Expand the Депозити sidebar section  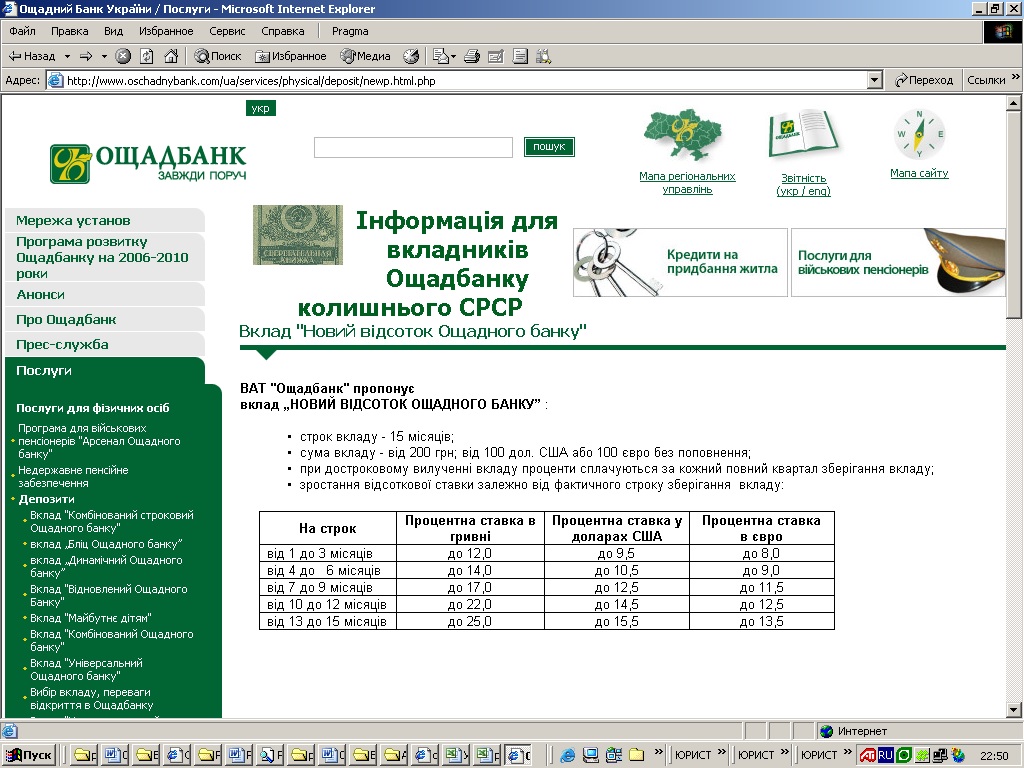click(46, 499)
